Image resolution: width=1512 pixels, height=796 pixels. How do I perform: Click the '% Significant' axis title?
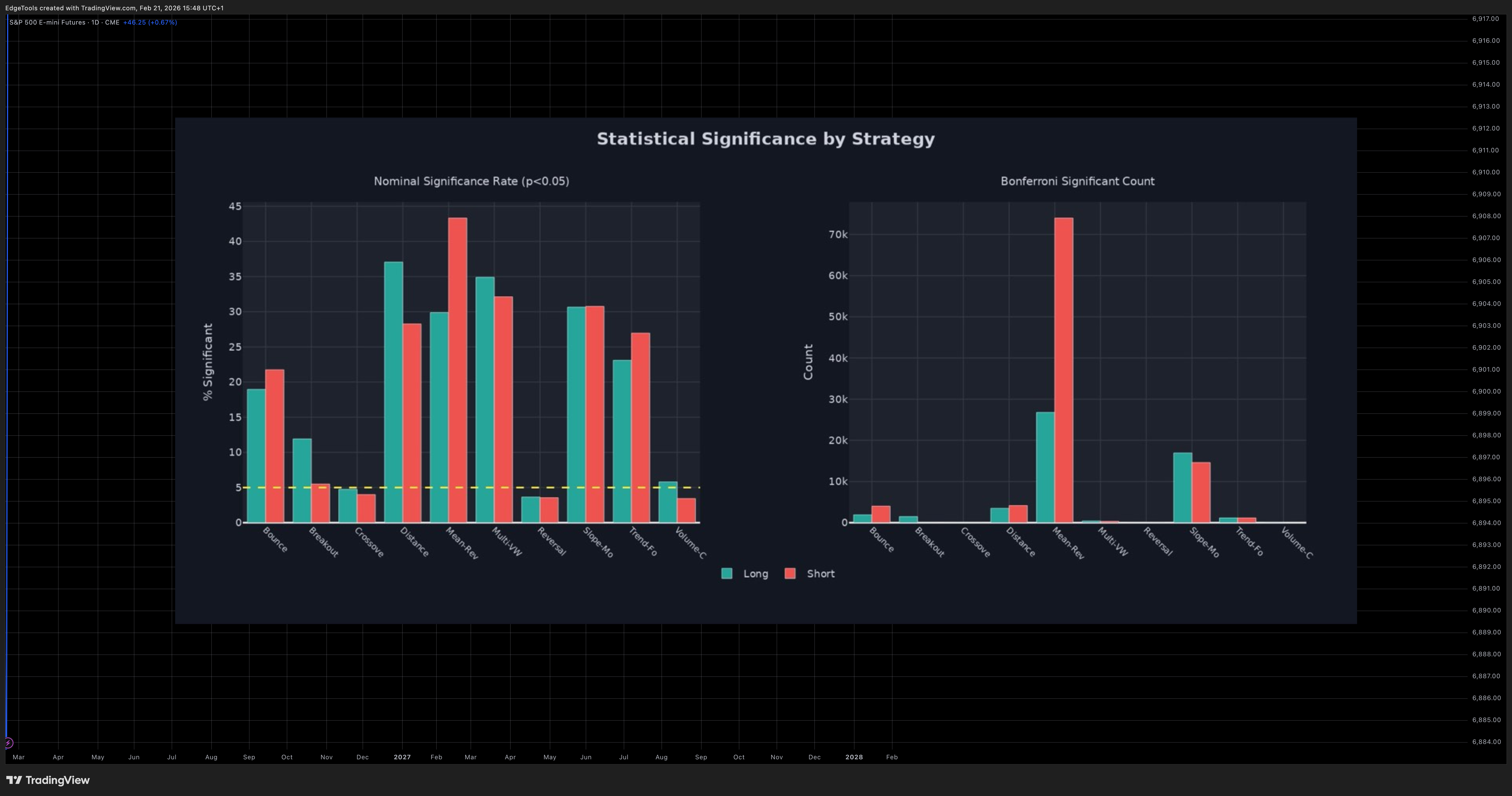(208, 362)
